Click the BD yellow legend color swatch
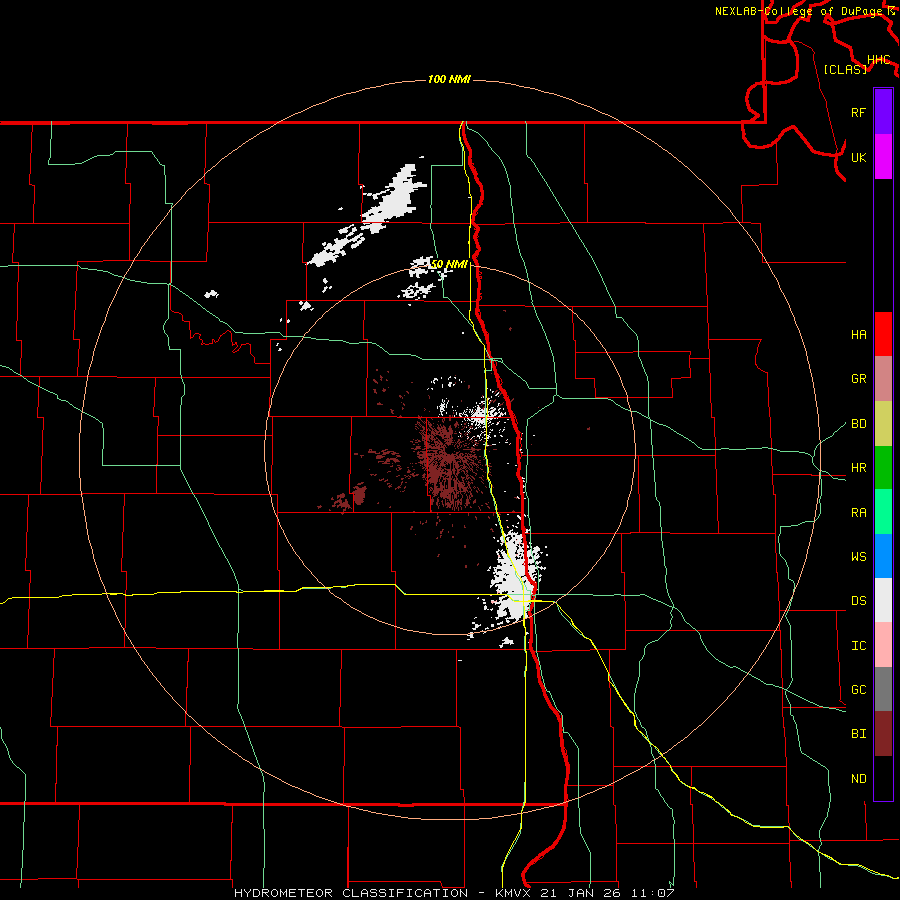 point(883,423)
